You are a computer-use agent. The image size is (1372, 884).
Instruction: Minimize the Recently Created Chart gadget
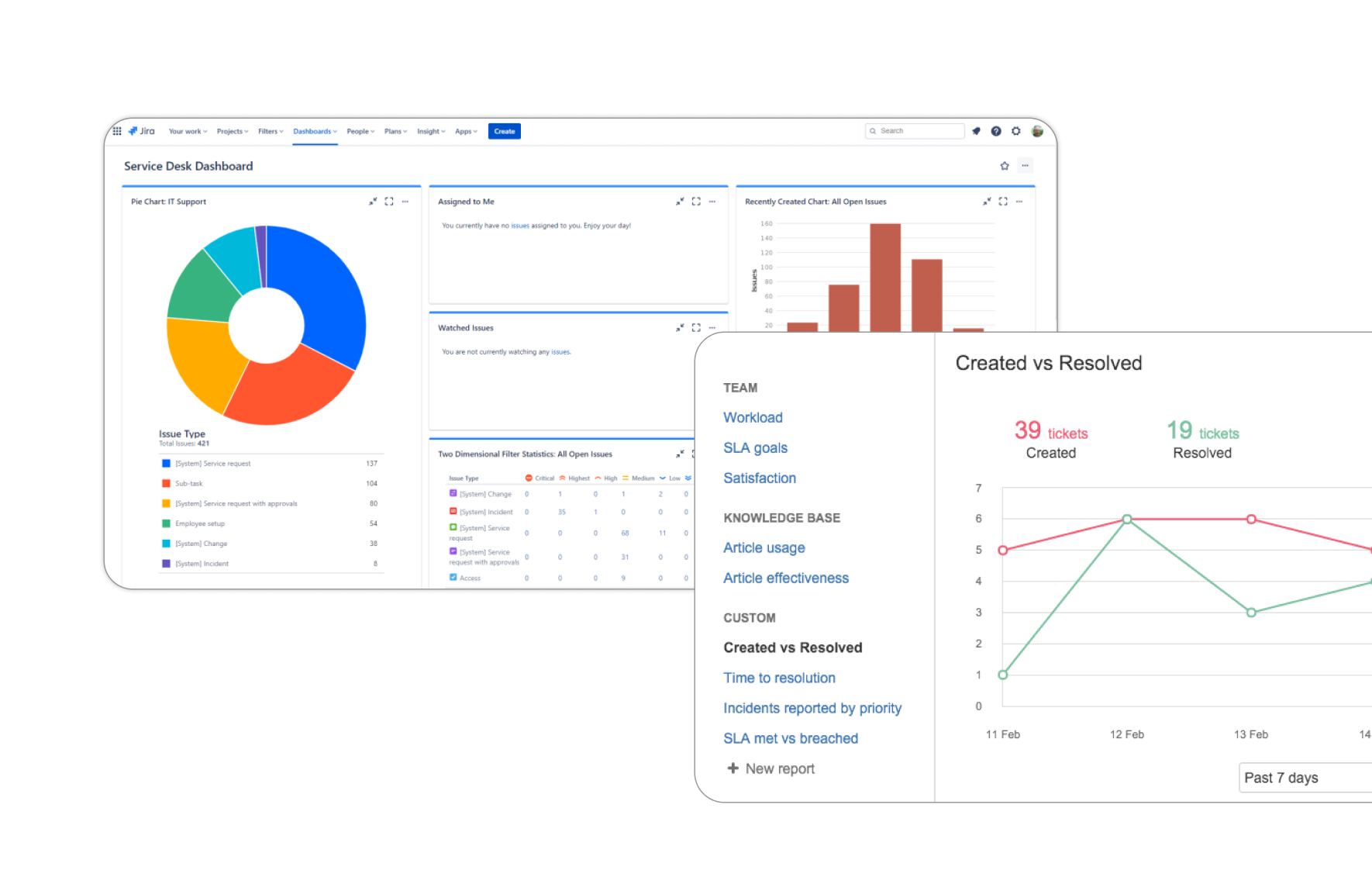[x=987, y=202]
